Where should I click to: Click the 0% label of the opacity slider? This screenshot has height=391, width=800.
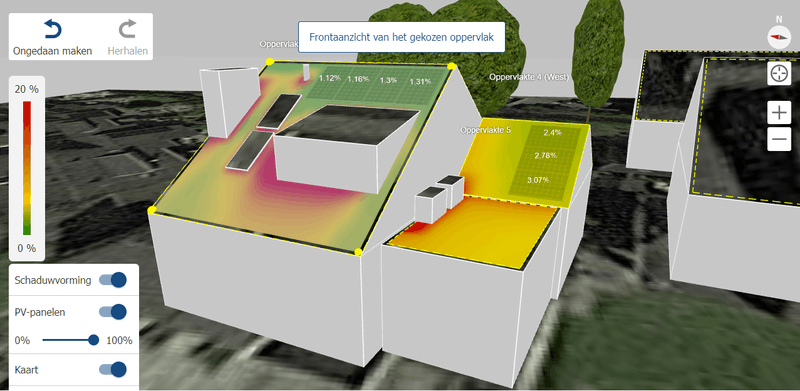click(x=22, y=340)
